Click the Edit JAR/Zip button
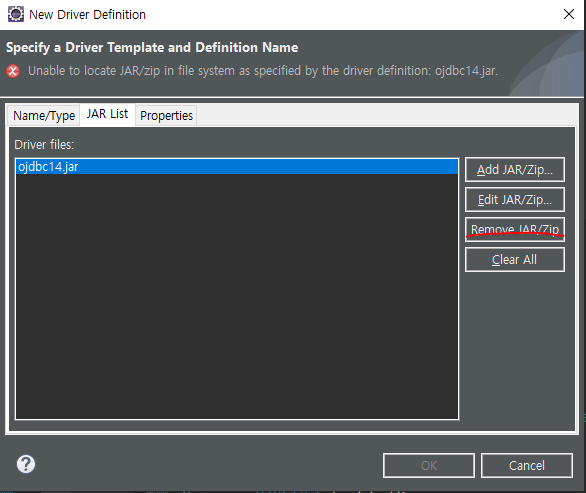The image size is (586, 493). pyautogui.click(x=515, y=200)
